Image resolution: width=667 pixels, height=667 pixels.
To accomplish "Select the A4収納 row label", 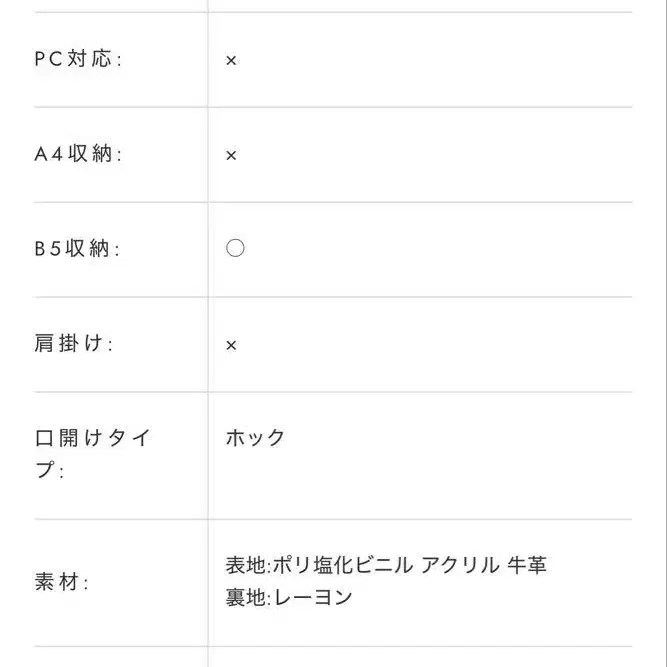I will pos(78,154).
